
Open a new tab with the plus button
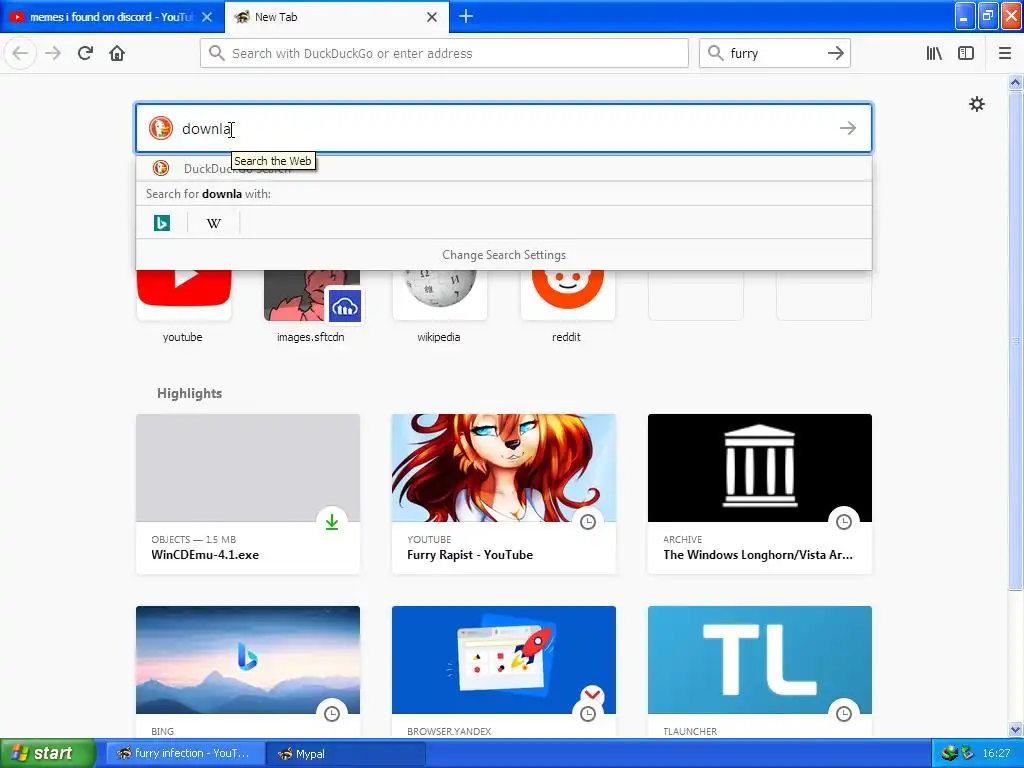point(466,16)
